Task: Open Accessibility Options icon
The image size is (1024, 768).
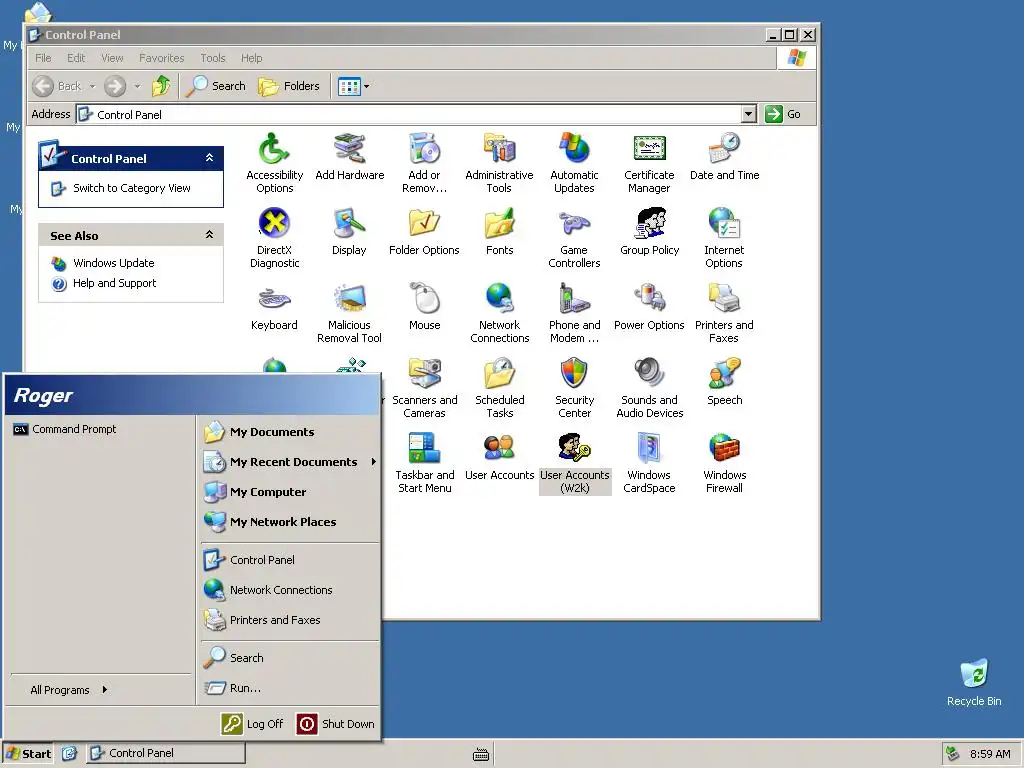Action: (x=274, y=163)
